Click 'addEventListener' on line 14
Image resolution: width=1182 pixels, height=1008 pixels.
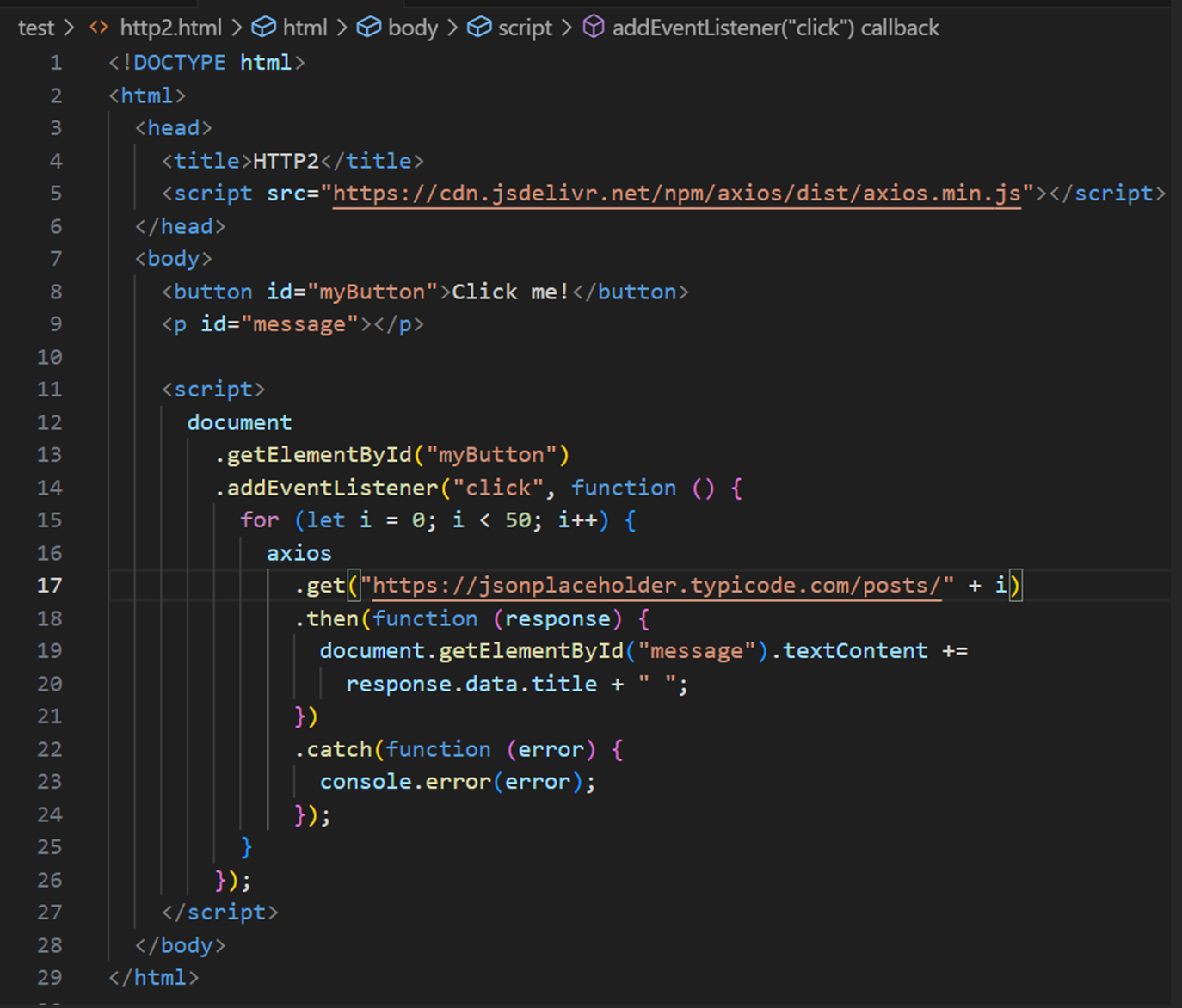pyautogui.click(x=333, y=488)
